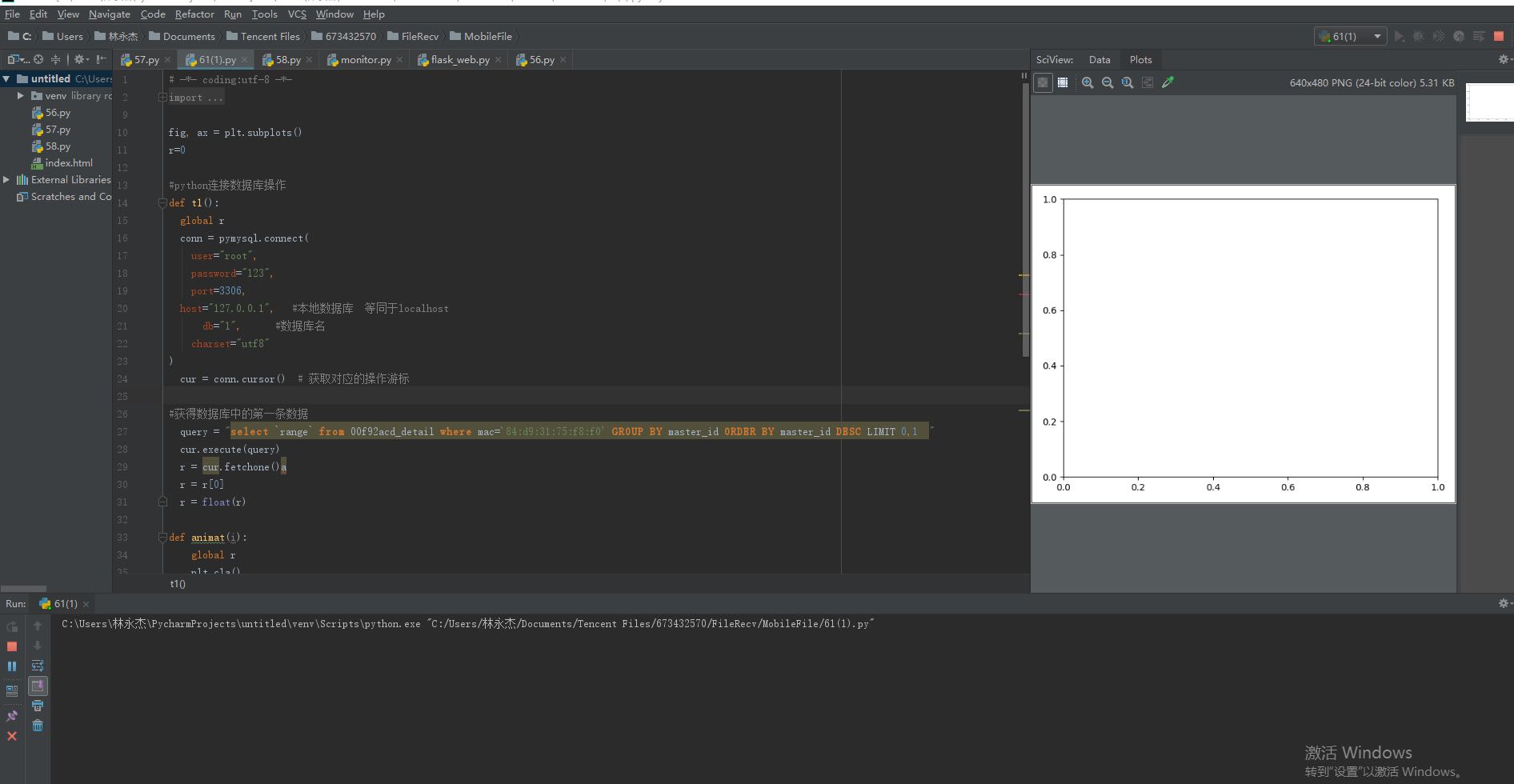
Task: Click the MobileFile breadcrumb
Action: pyautogui.click(x=481, y=36)
